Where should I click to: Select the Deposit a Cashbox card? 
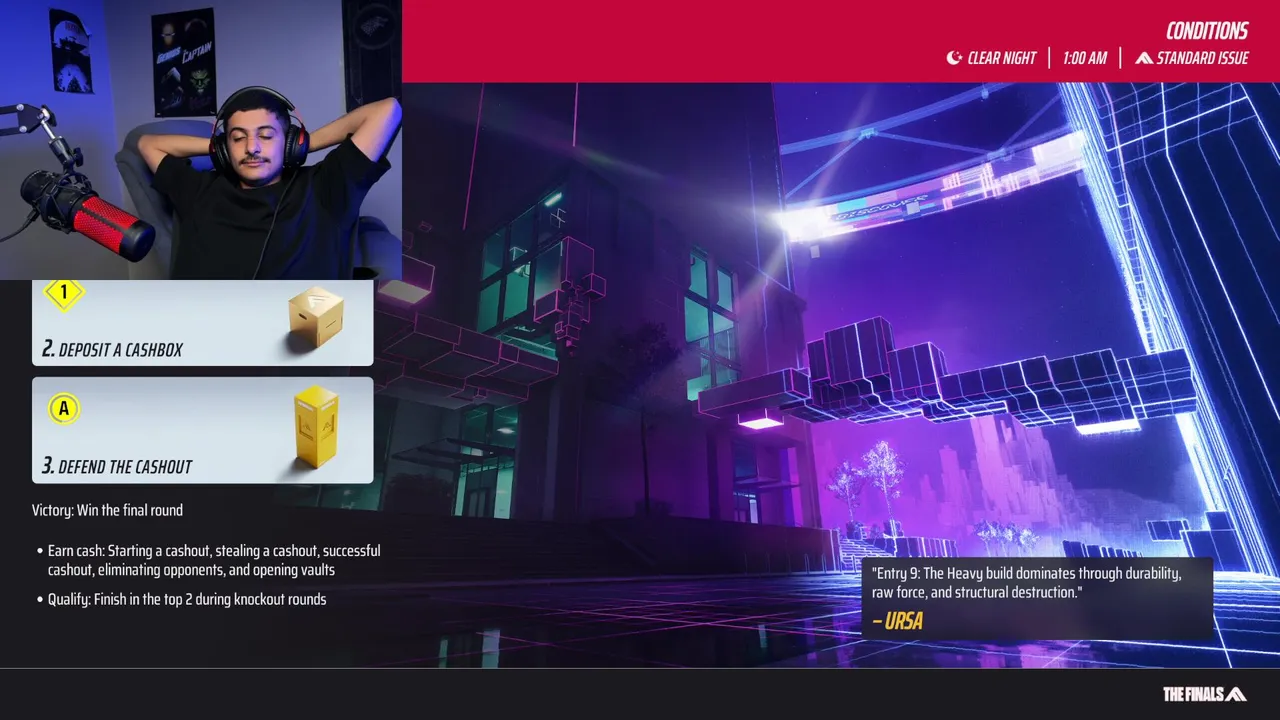click(x=202, y=322)
